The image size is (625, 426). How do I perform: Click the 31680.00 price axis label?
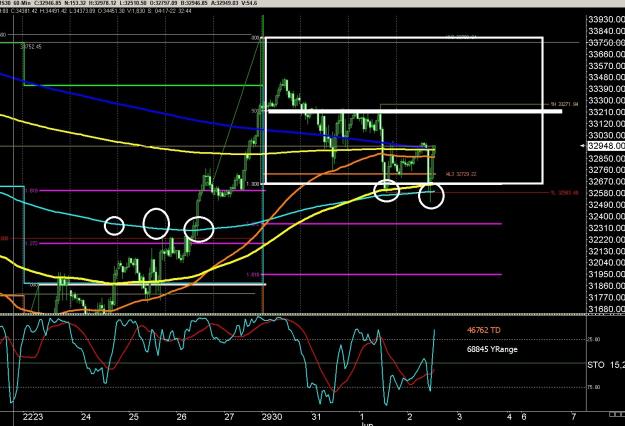click(606, 309)
